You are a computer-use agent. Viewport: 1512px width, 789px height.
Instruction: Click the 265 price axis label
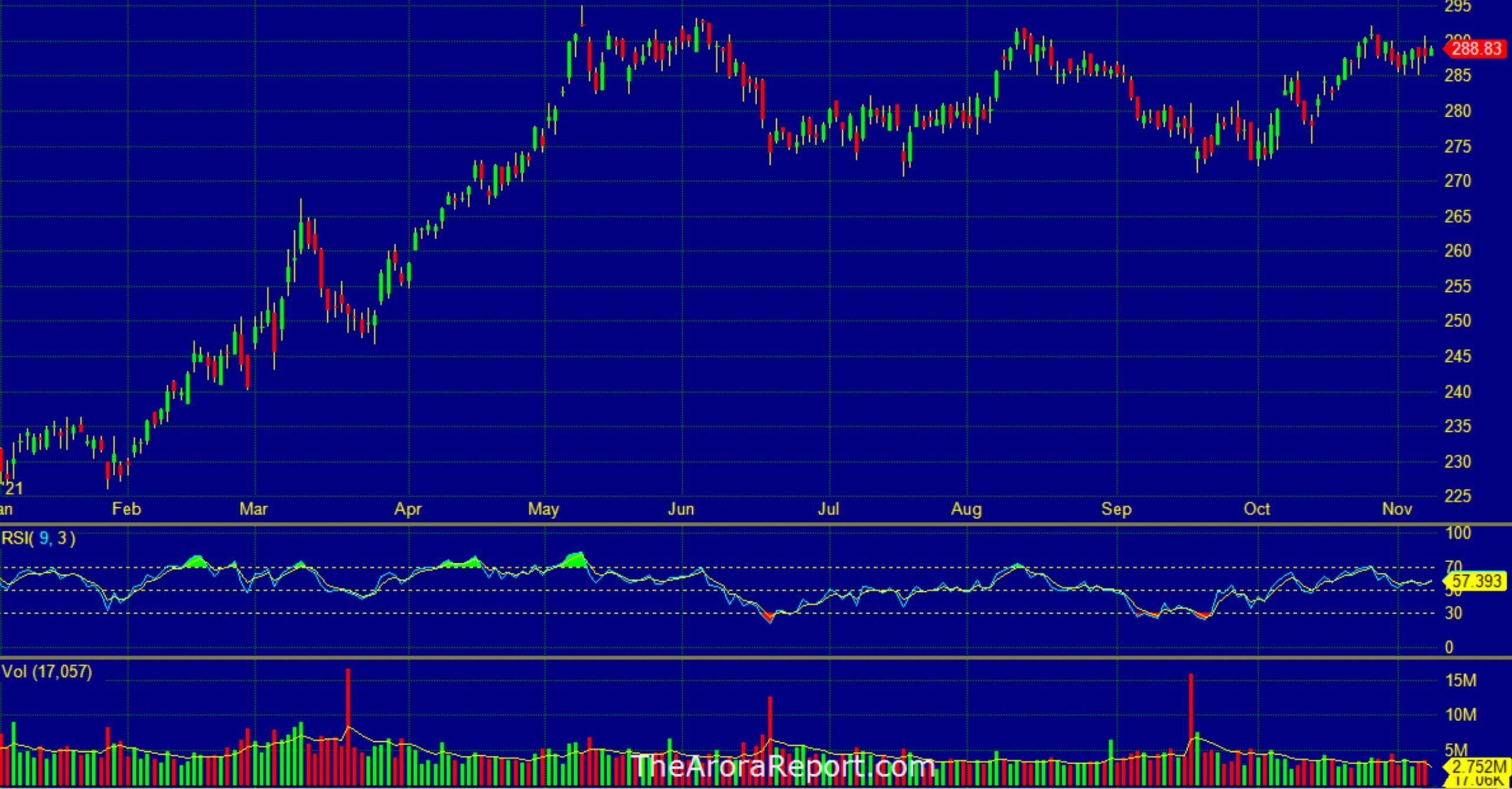(1458, 216)
